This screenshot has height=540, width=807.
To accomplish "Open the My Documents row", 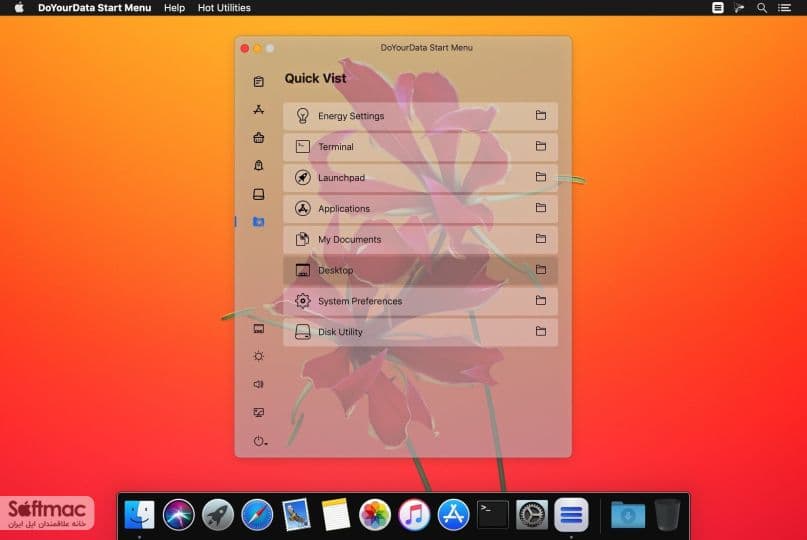I will click(420, 239).
